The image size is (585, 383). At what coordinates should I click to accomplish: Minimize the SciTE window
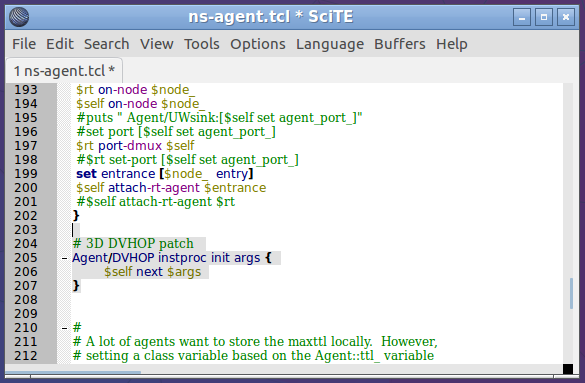[522, 18]
